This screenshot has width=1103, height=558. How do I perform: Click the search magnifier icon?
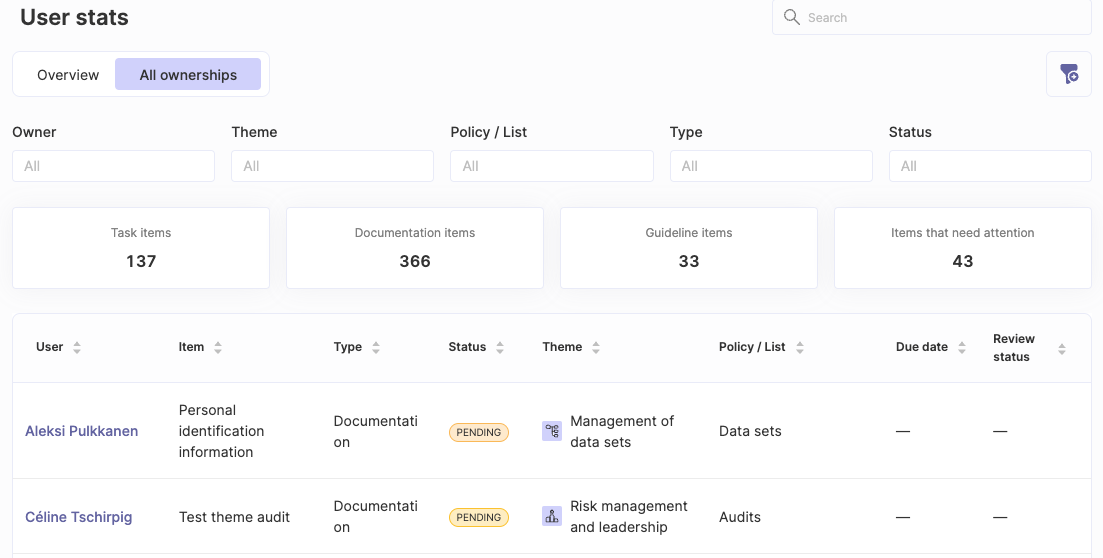pos(791,17)
